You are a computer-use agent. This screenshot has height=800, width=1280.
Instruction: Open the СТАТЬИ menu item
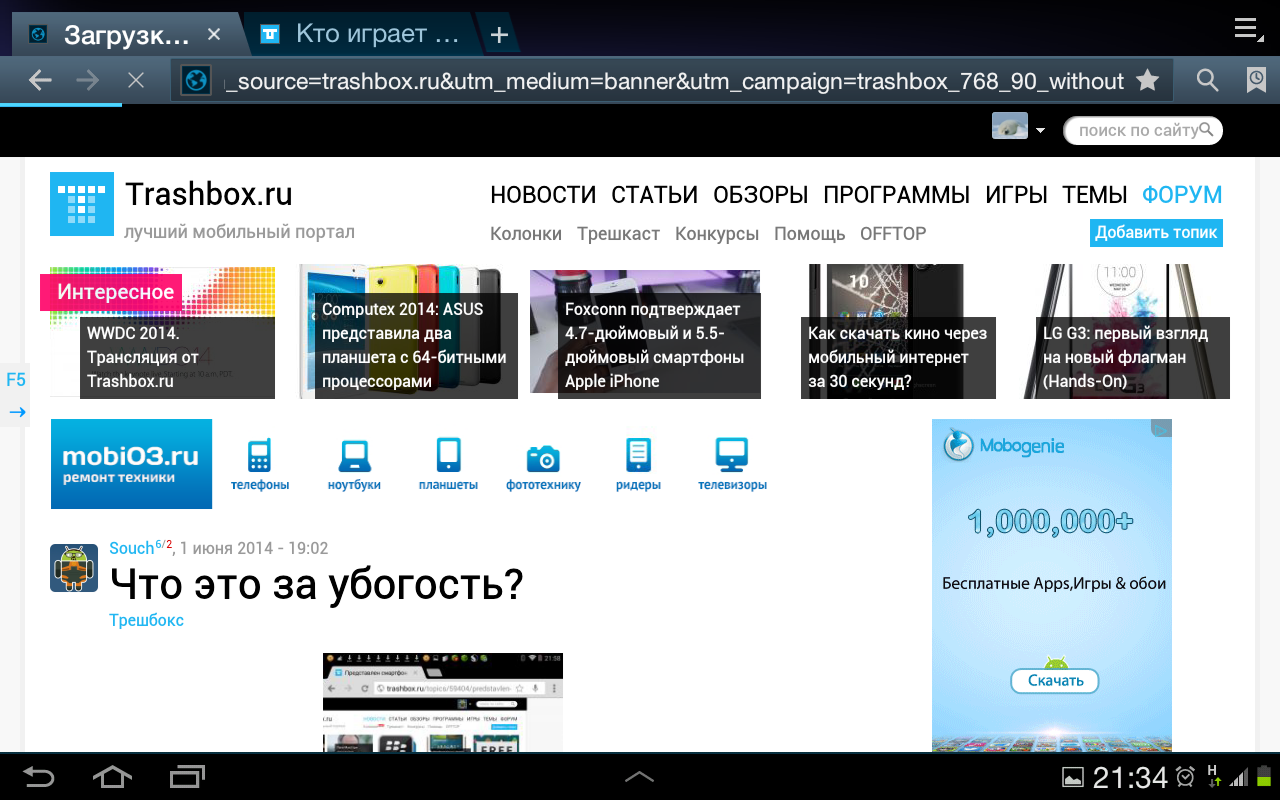tap(655, 195)
